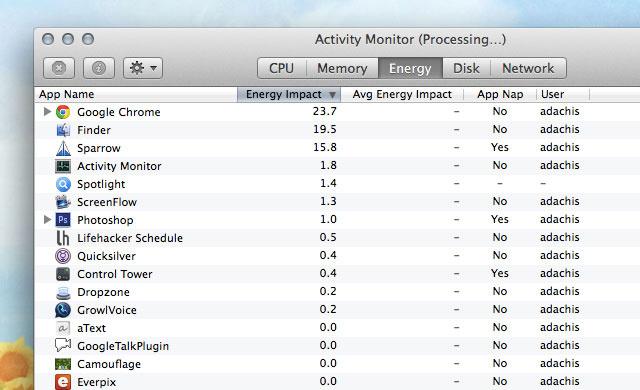Click the Photoshop Ps icon

63,220
